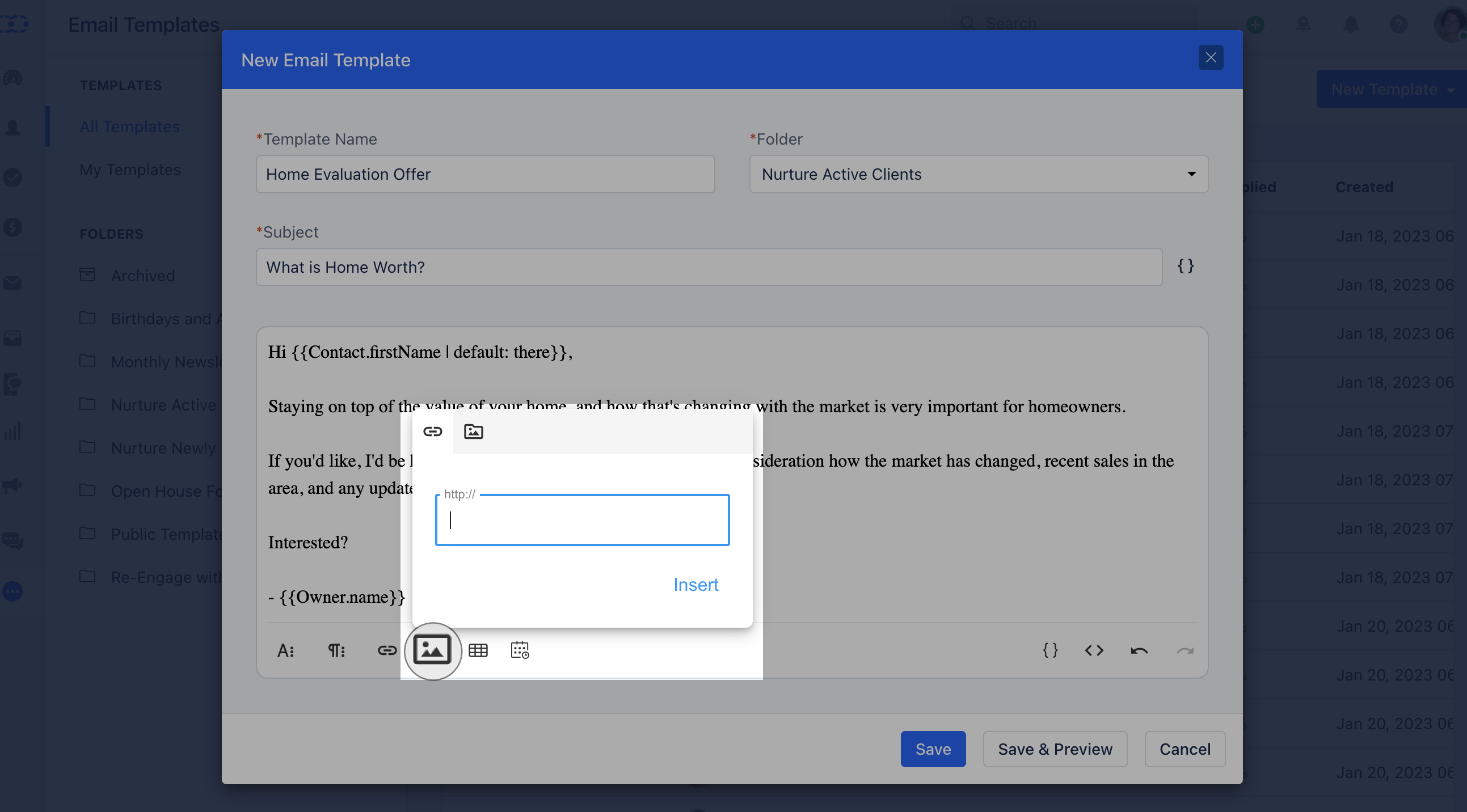Viewport: 1467px width, 812px height.
Task: Open the New Template dropdown button
Action: click(x=1392, y=90)
